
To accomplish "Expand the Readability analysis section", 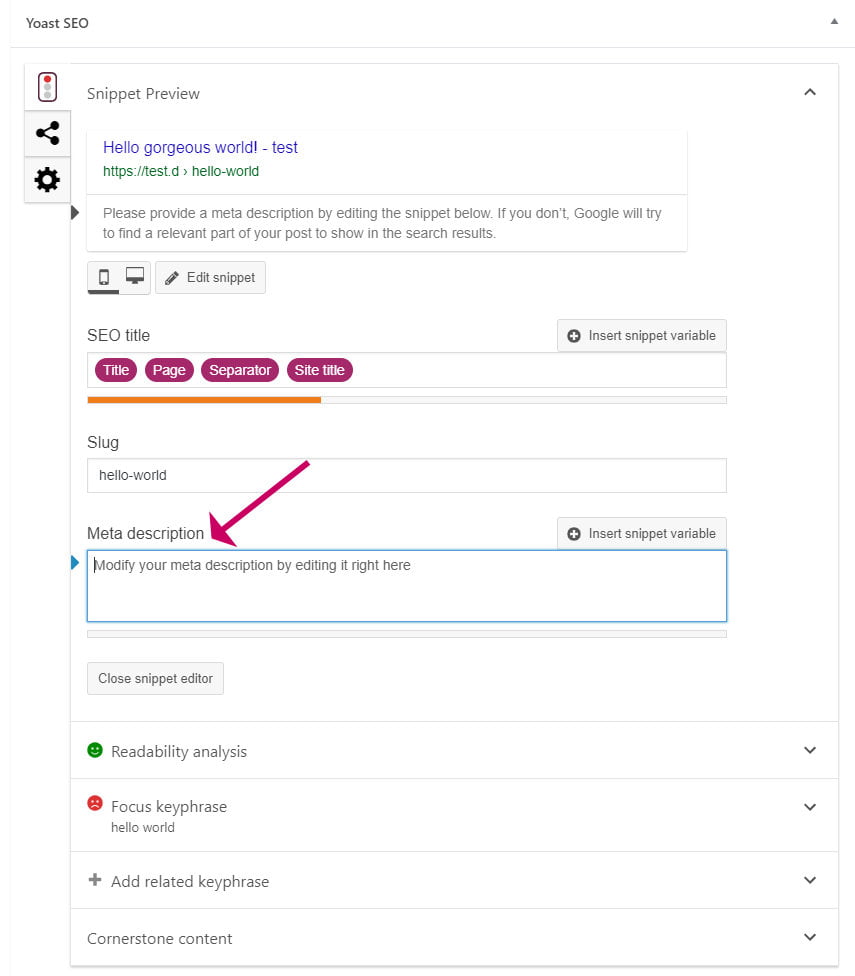I will (x=454, y=751).
